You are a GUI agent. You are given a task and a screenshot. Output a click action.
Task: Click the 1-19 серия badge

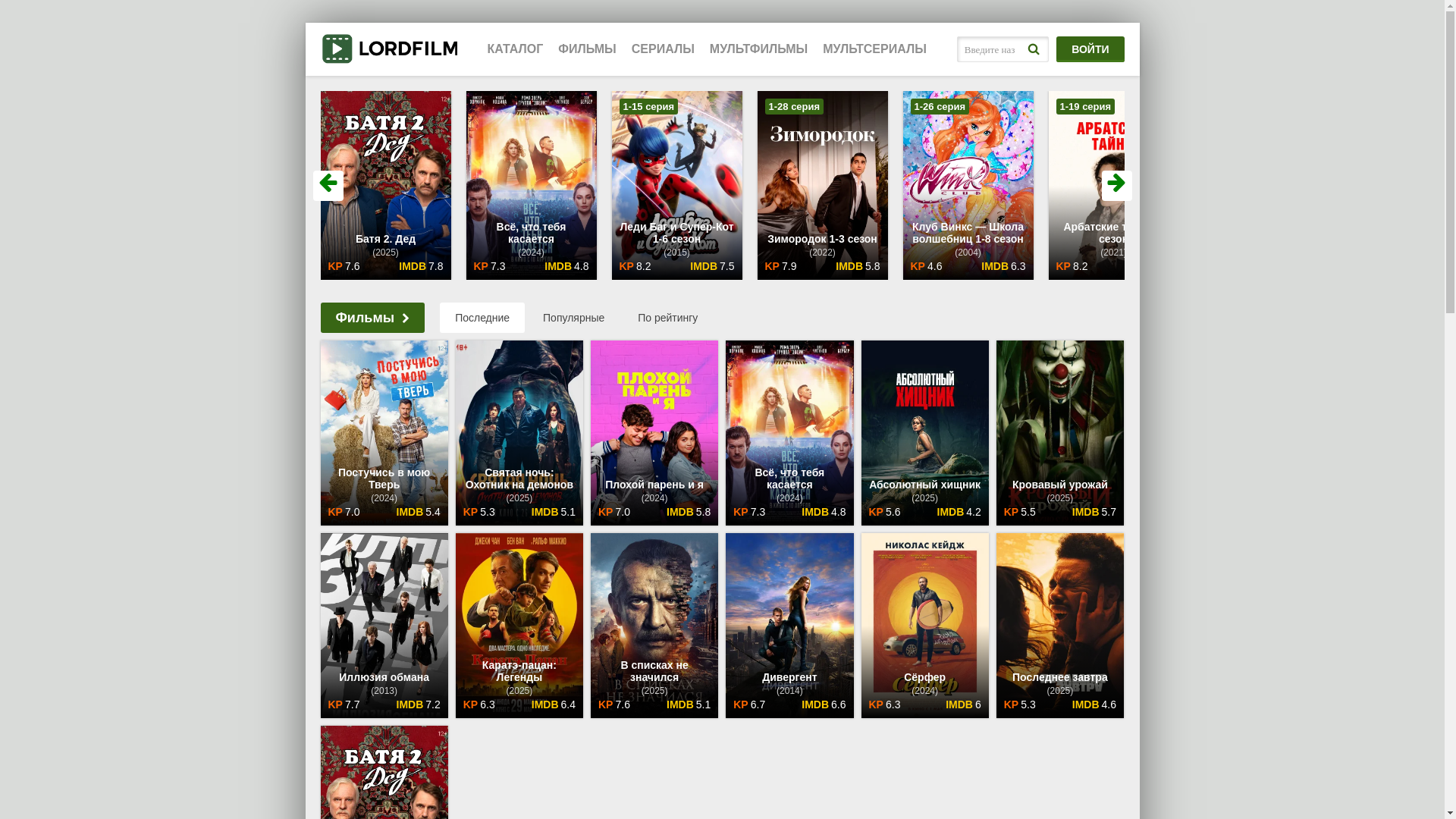1085,107
